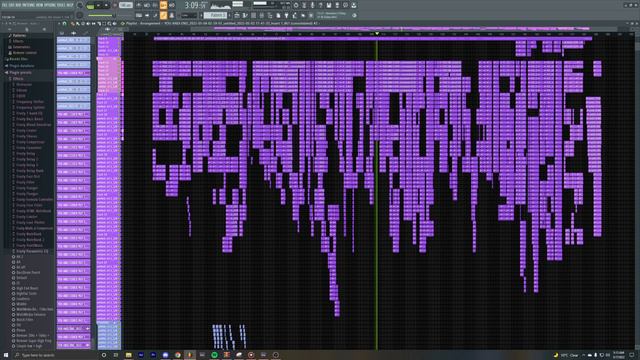Click the Task View taskbar icon
640x360 pixels.
[x=116, y=355]
